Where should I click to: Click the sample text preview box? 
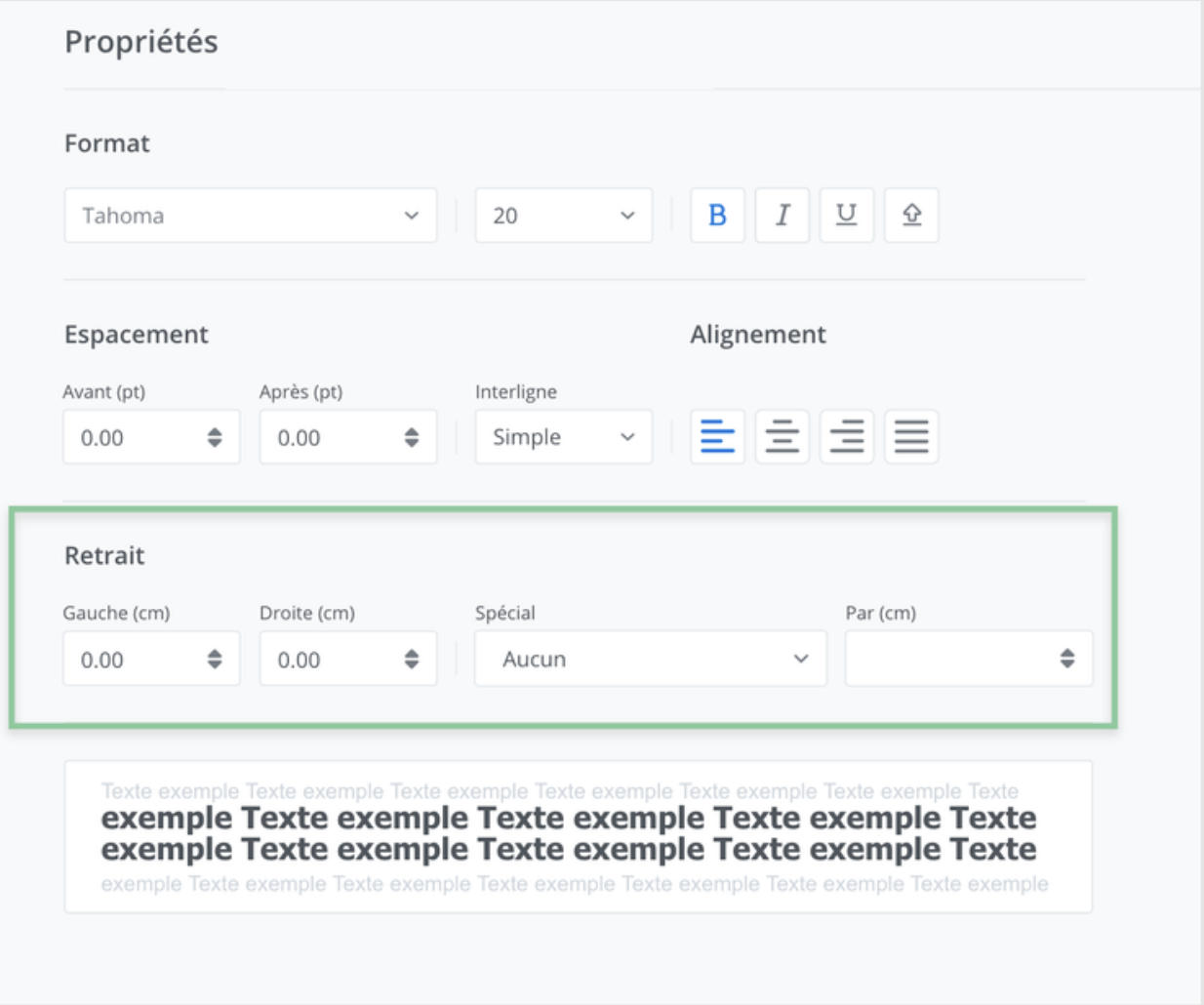coord(578,836)
